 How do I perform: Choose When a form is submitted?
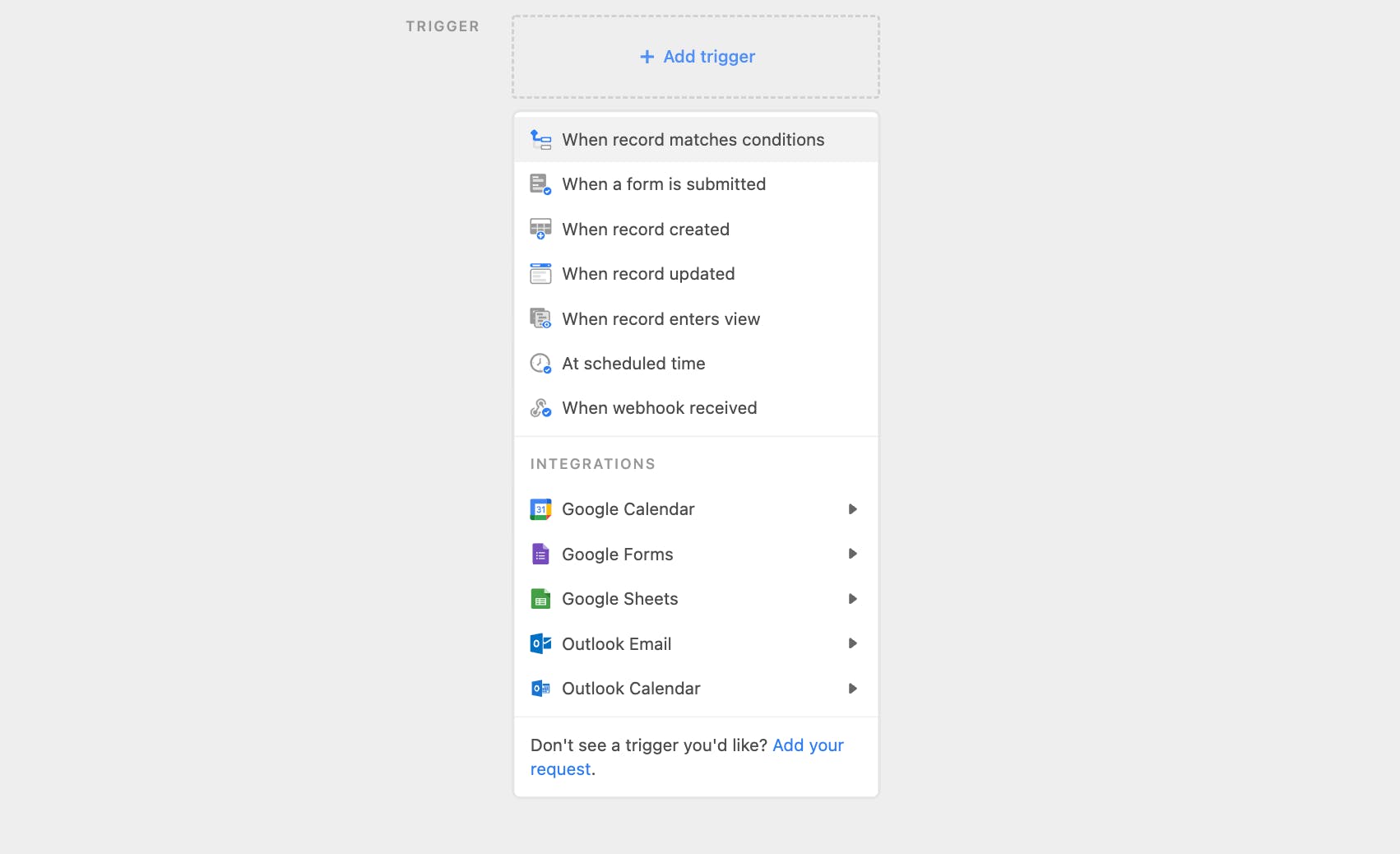pos(696,184)
